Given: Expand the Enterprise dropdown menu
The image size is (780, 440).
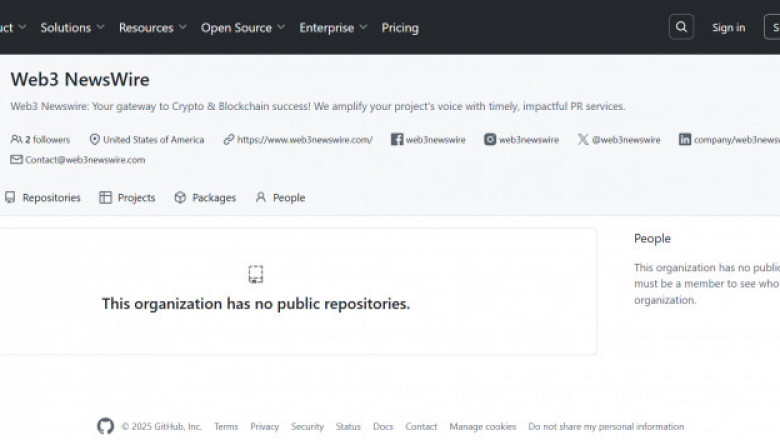Looking at the screenshot, I should tap(333, 27).
